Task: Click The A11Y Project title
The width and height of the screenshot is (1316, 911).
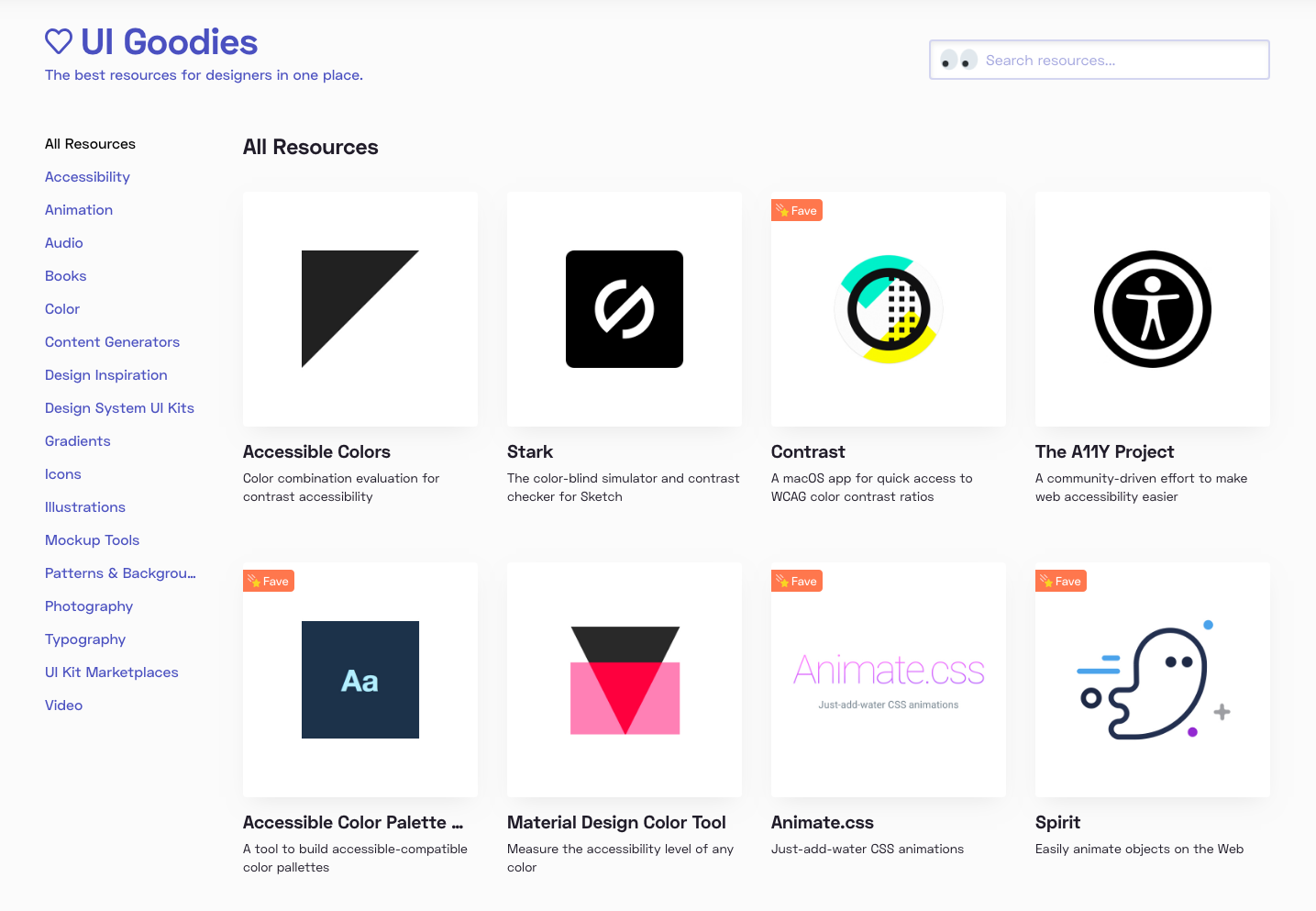Action: click(1104, 451)
